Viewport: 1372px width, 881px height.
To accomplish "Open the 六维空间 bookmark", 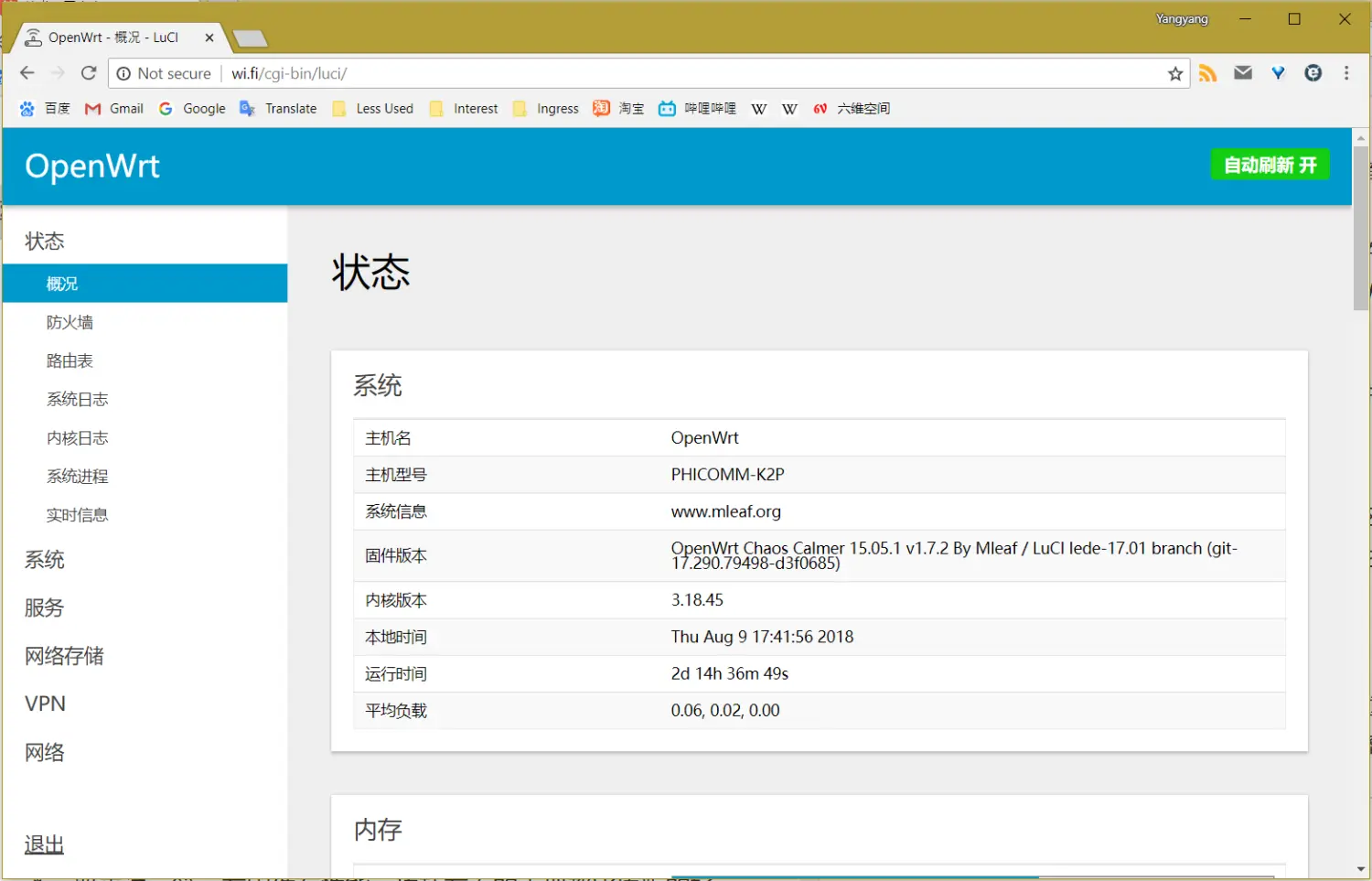I will tap(852, 109).
